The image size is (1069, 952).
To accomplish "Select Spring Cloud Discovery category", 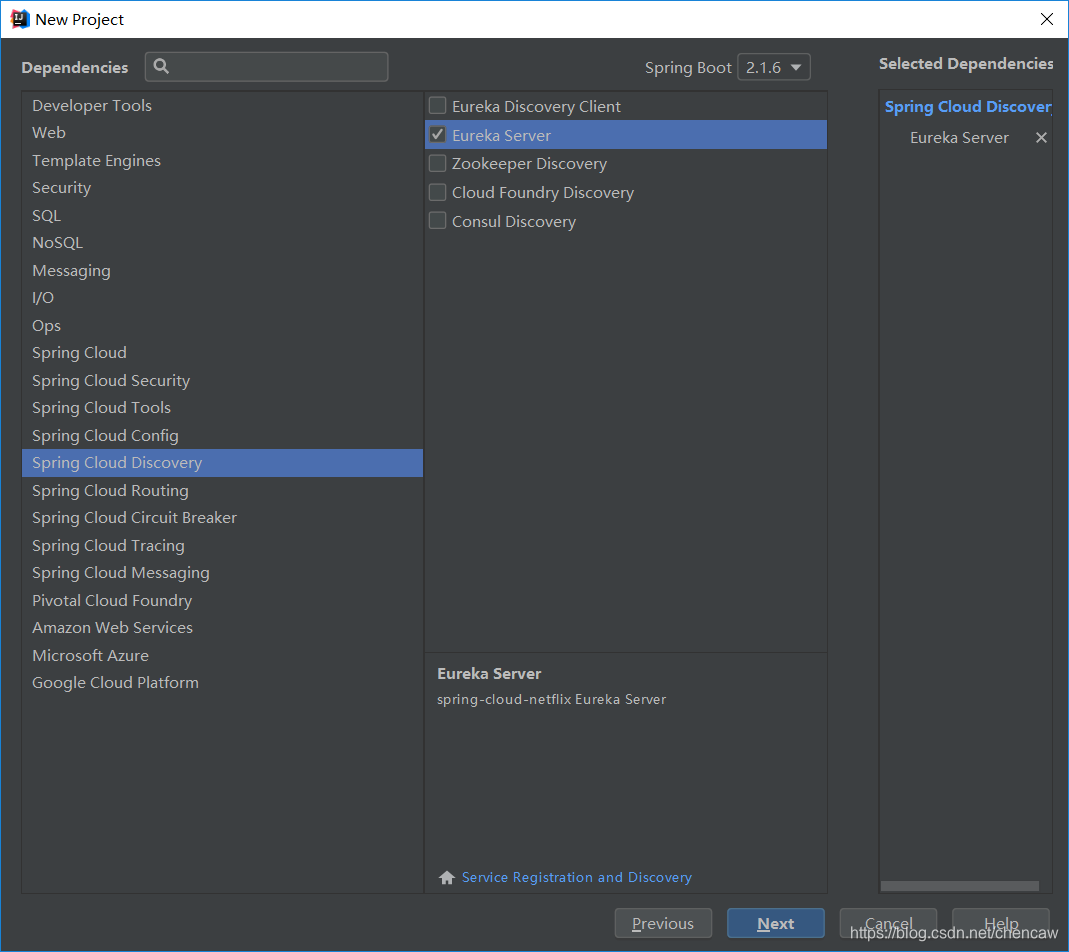I will tap(222, 463).
